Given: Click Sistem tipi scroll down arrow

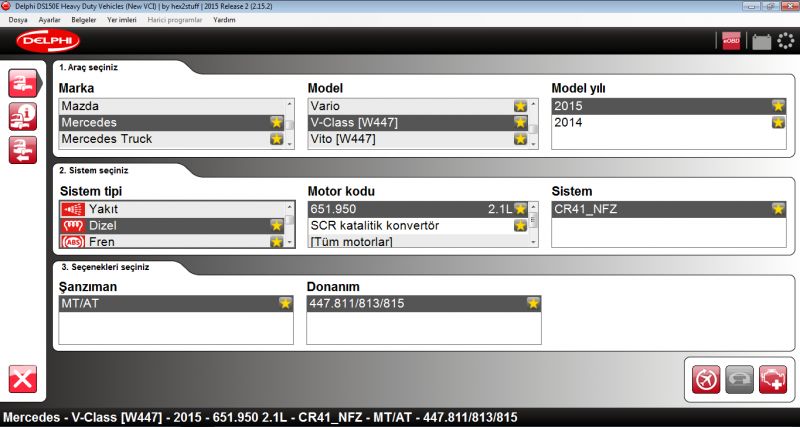Looking at the screenshot, I should coord(290,243).
